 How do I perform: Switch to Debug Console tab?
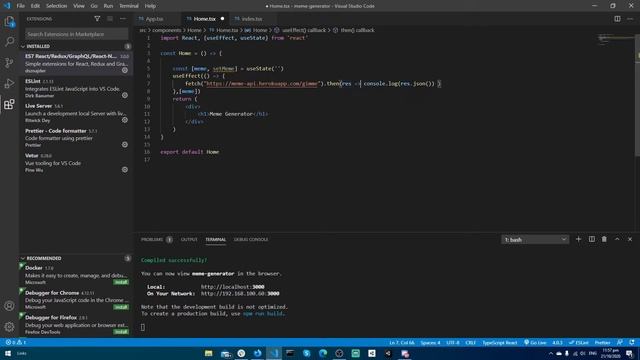click(251, 240)
